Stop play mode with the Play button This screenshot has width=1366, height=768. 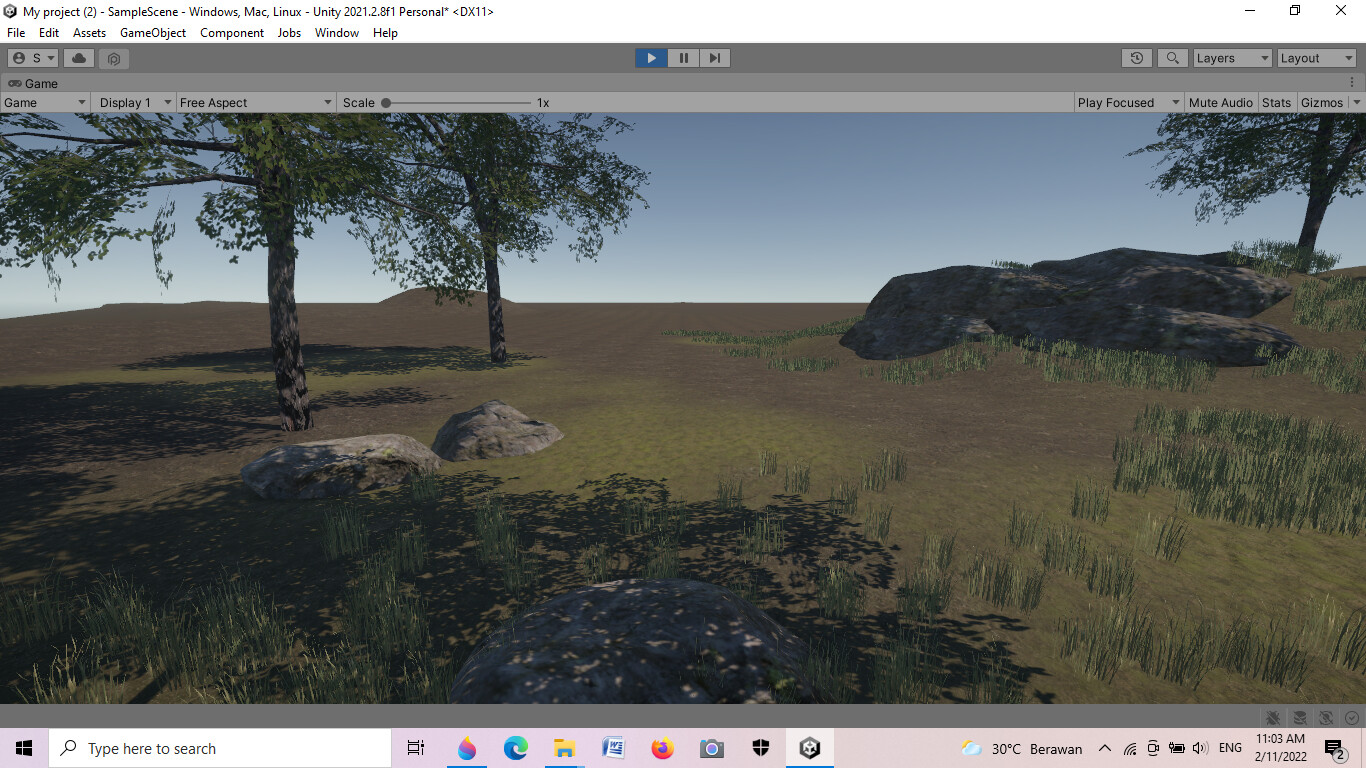650,57
